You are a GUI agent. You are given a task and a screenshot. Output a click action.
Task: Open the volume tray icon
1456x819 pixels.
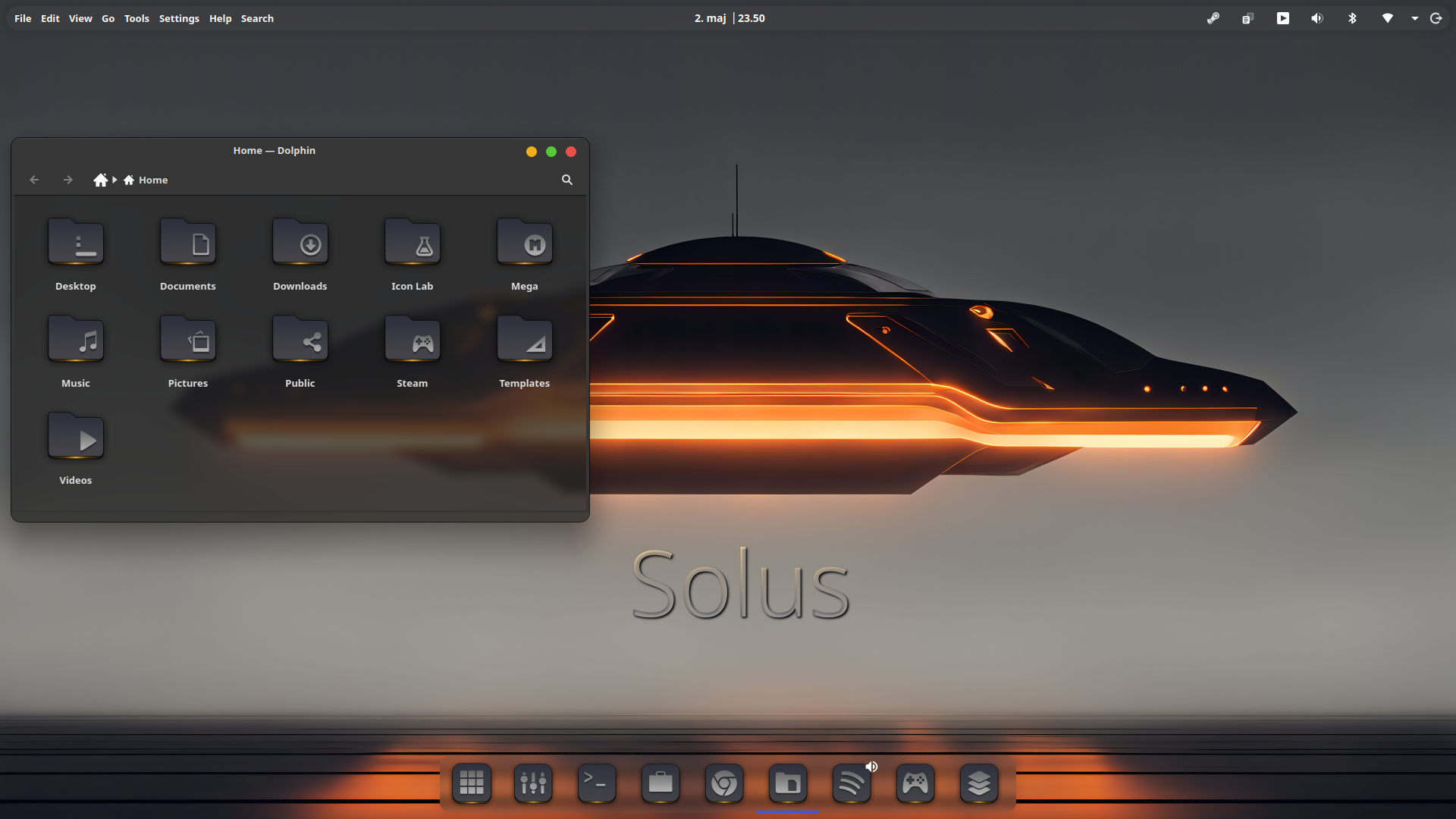click(1317, 18)
